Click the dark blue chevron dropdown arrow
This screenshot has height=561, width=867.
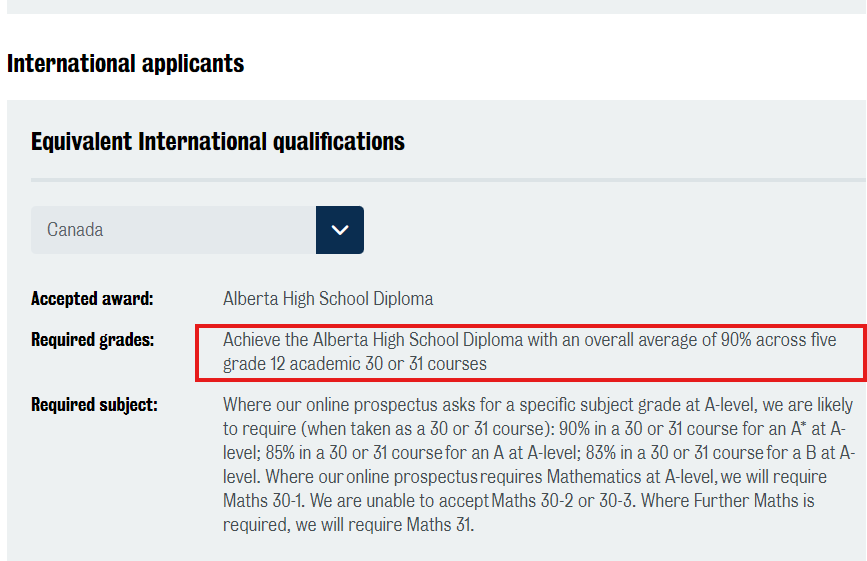tap(340, 230)
